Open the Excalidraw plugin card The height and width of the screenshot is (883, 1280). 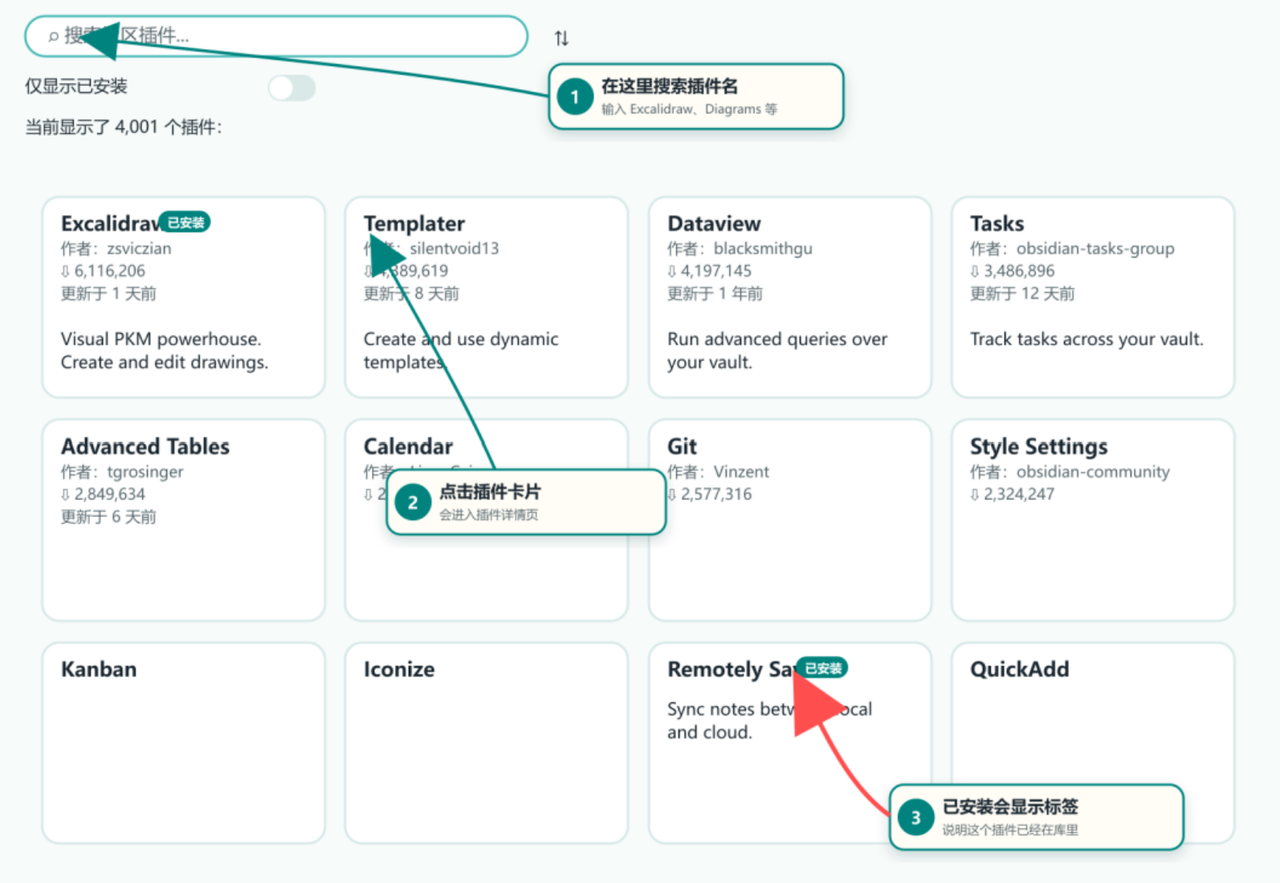[184, 297]
